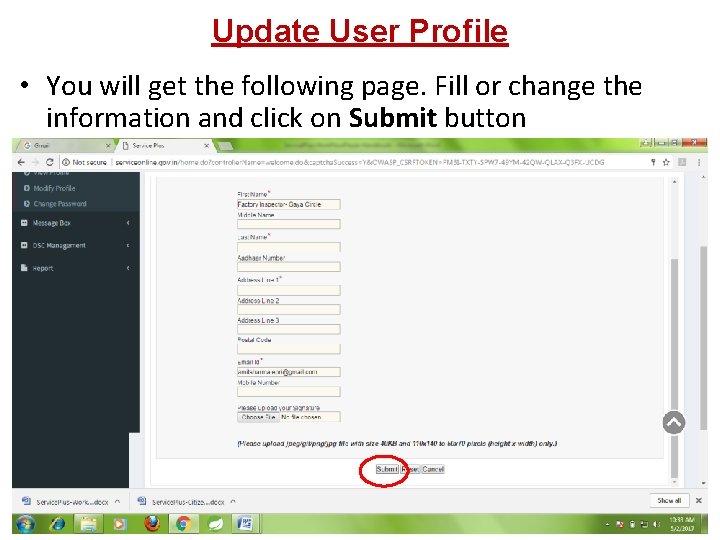
Task: Click the Reset button
Action: 410,469
